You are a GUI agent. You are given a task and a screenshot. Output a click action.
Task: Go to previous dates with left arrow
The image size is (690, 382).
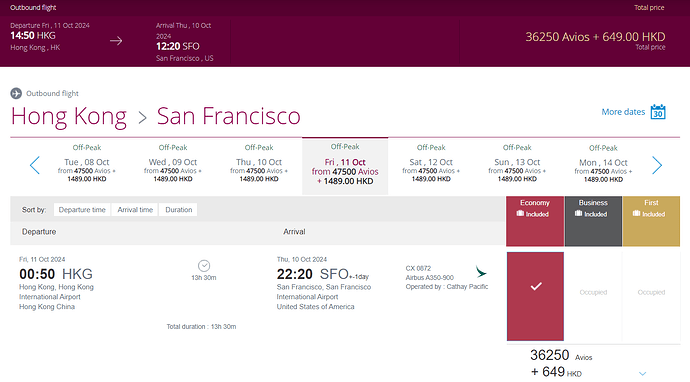[35, 165]
